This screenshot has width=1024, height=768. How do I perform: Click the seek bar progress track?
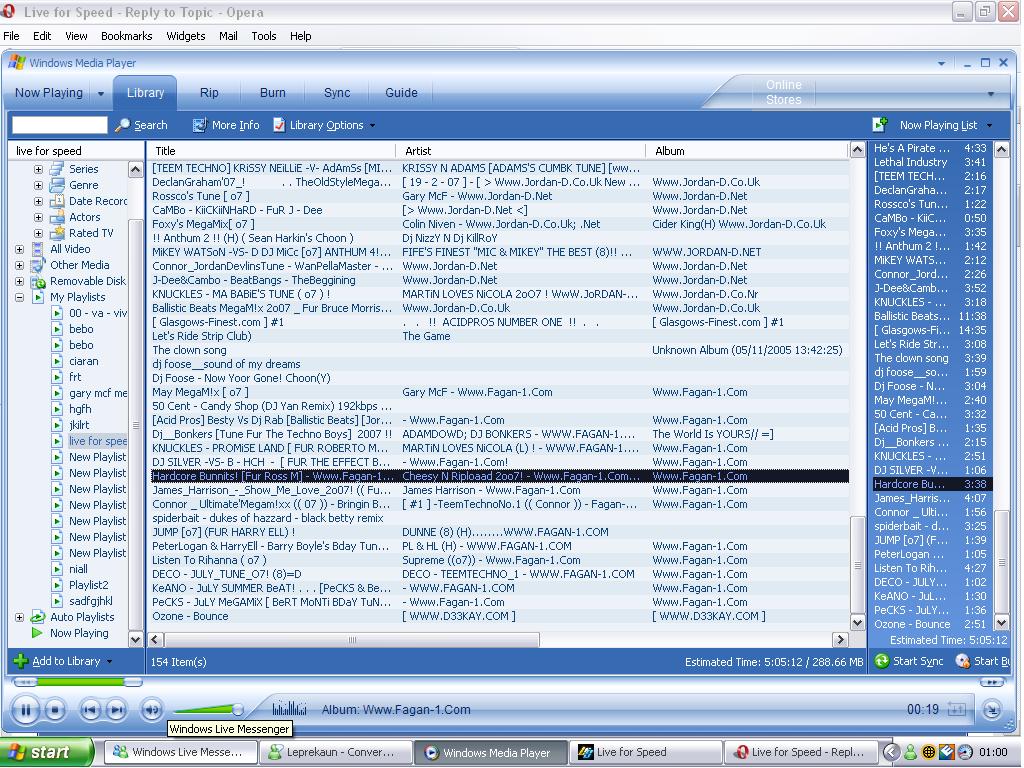pyautogui.click(x=78, y=682)
